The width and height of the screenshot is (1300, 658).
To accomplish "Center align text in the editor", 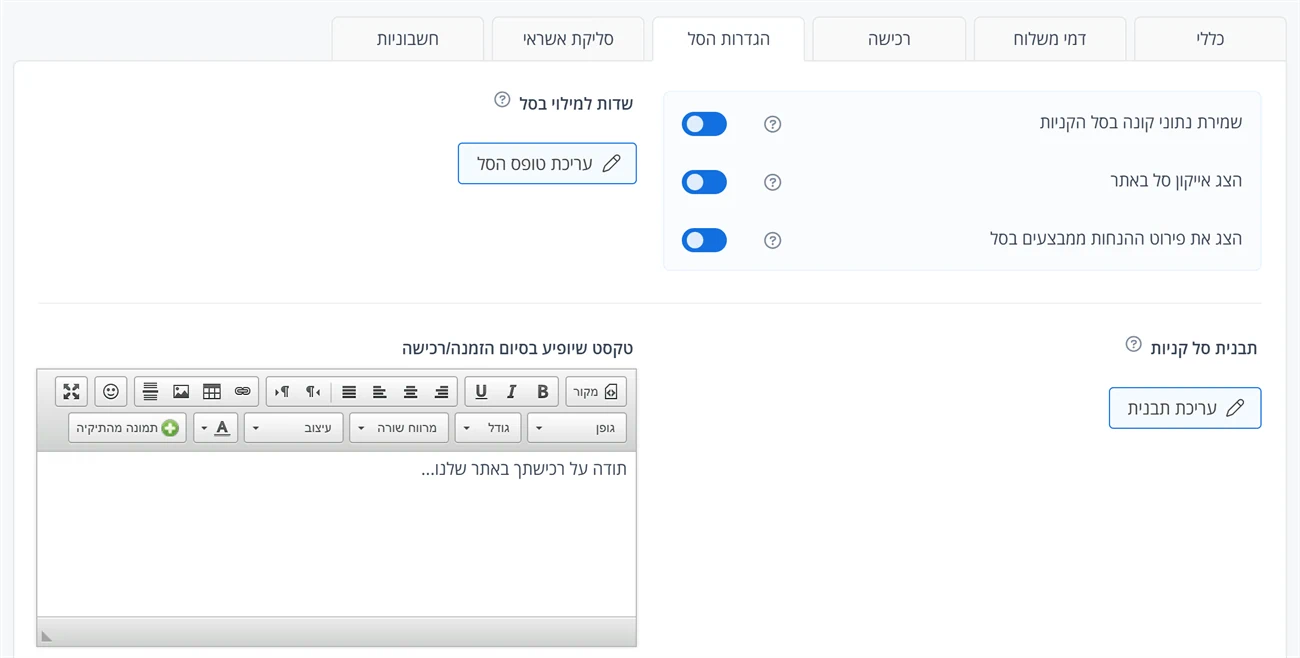I will tap(410, 392).
